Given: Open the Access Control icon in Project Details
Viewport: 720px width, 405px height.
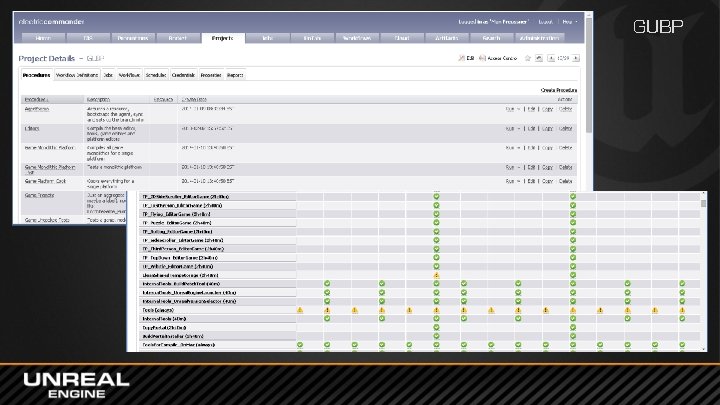Looking at the screenshot, I should (482, 58).
